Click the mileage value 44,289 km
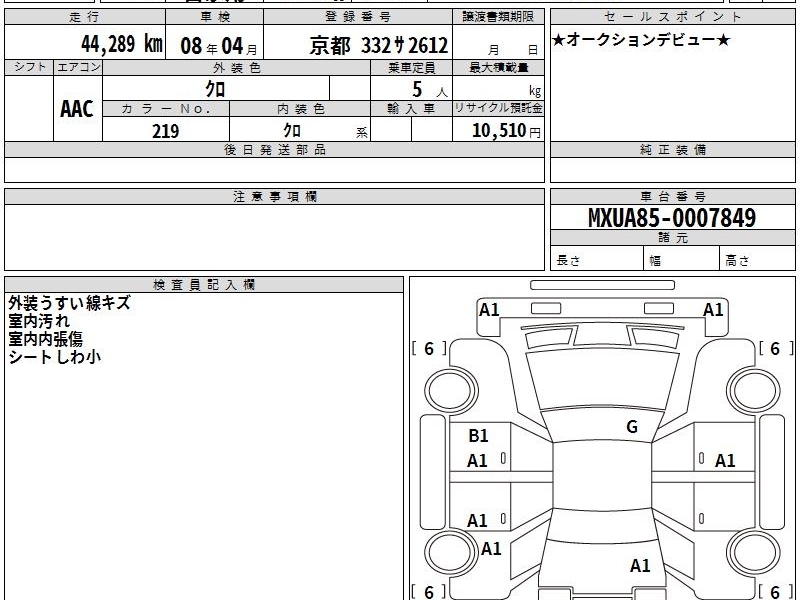 121,43
